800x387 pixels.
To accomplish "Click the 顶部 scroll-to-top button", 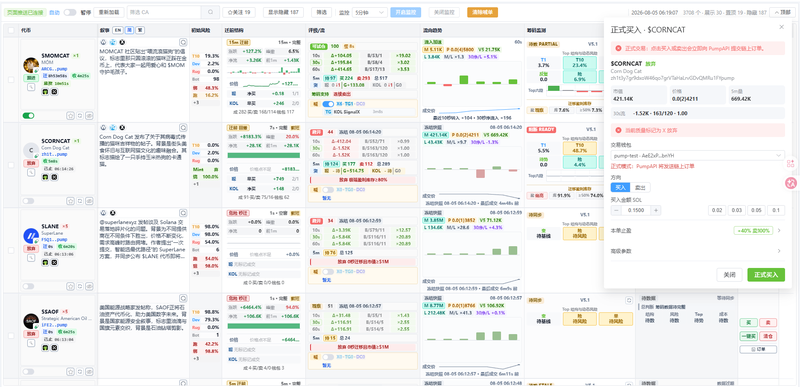I will [x=782, y=13].
